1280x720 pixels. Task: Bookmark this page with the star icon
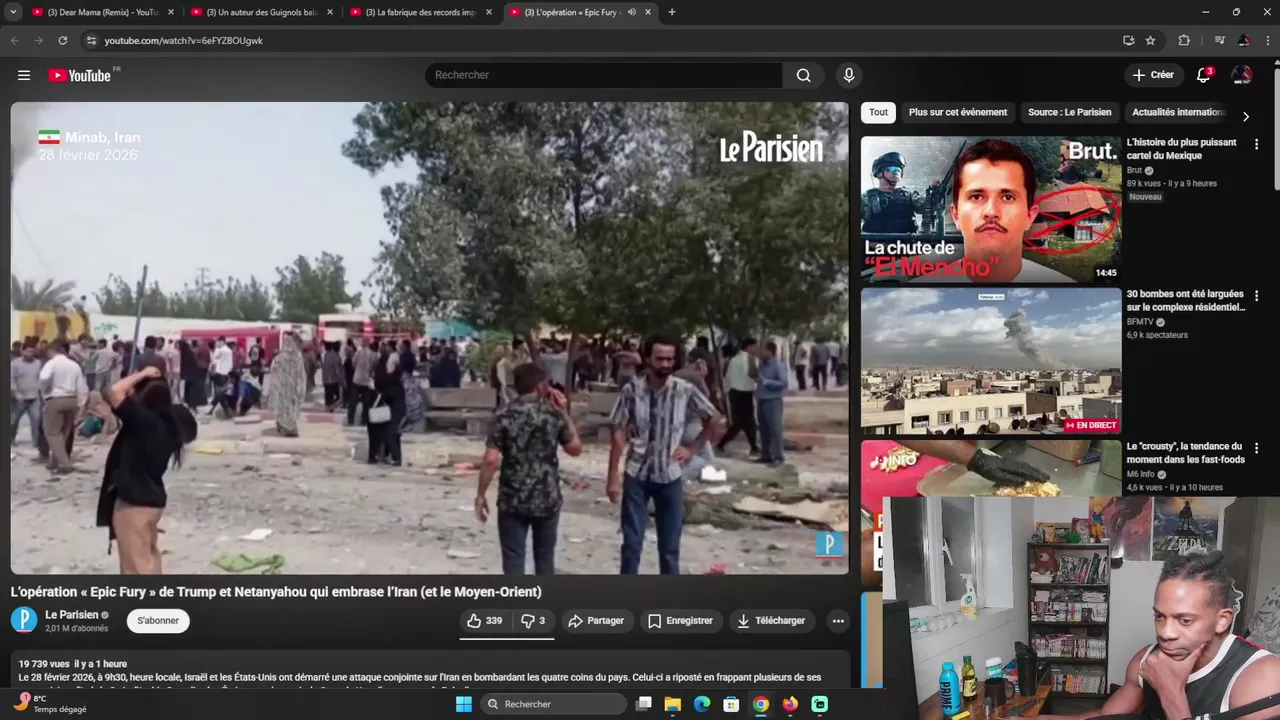pyautogui.click(x=1150, y=41)
